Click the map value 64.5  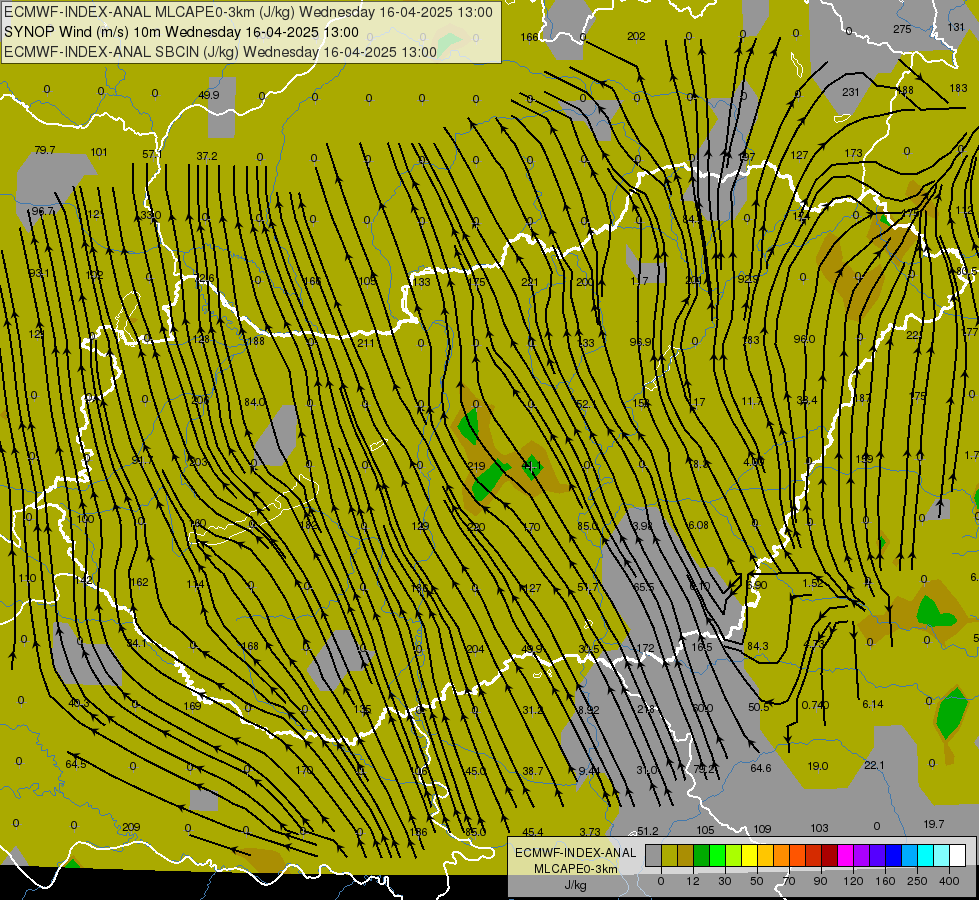76,764
